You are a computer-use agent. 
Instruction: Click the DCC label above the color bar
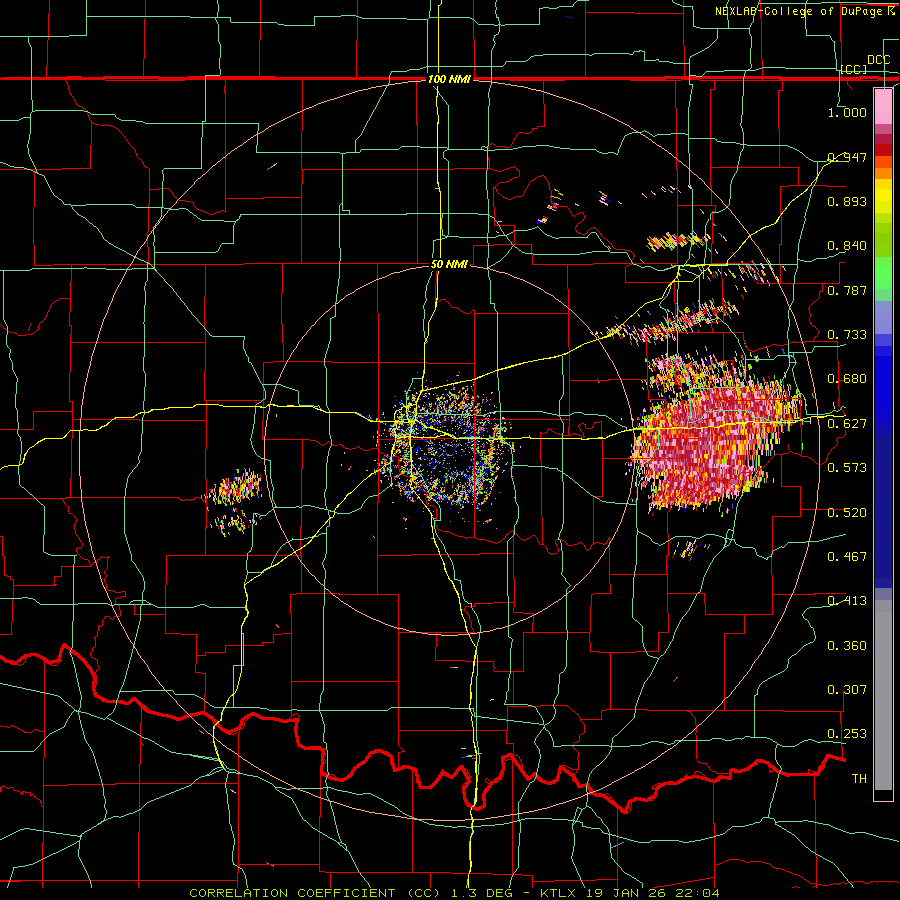[x=878, y=60]
